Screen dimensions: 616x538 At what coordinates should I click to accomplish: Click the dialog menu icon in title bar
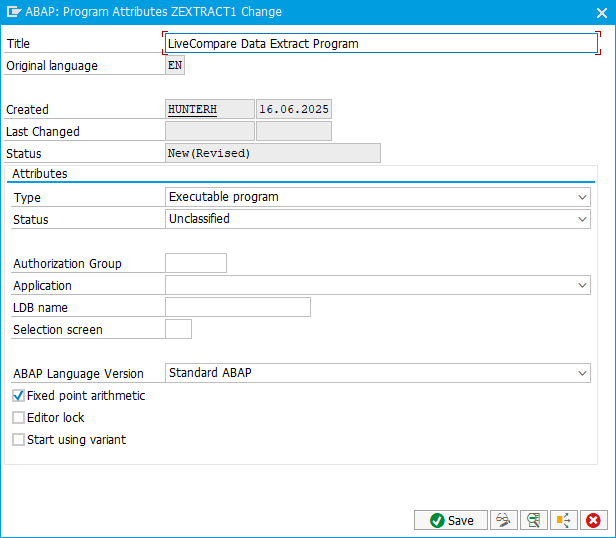14,12
